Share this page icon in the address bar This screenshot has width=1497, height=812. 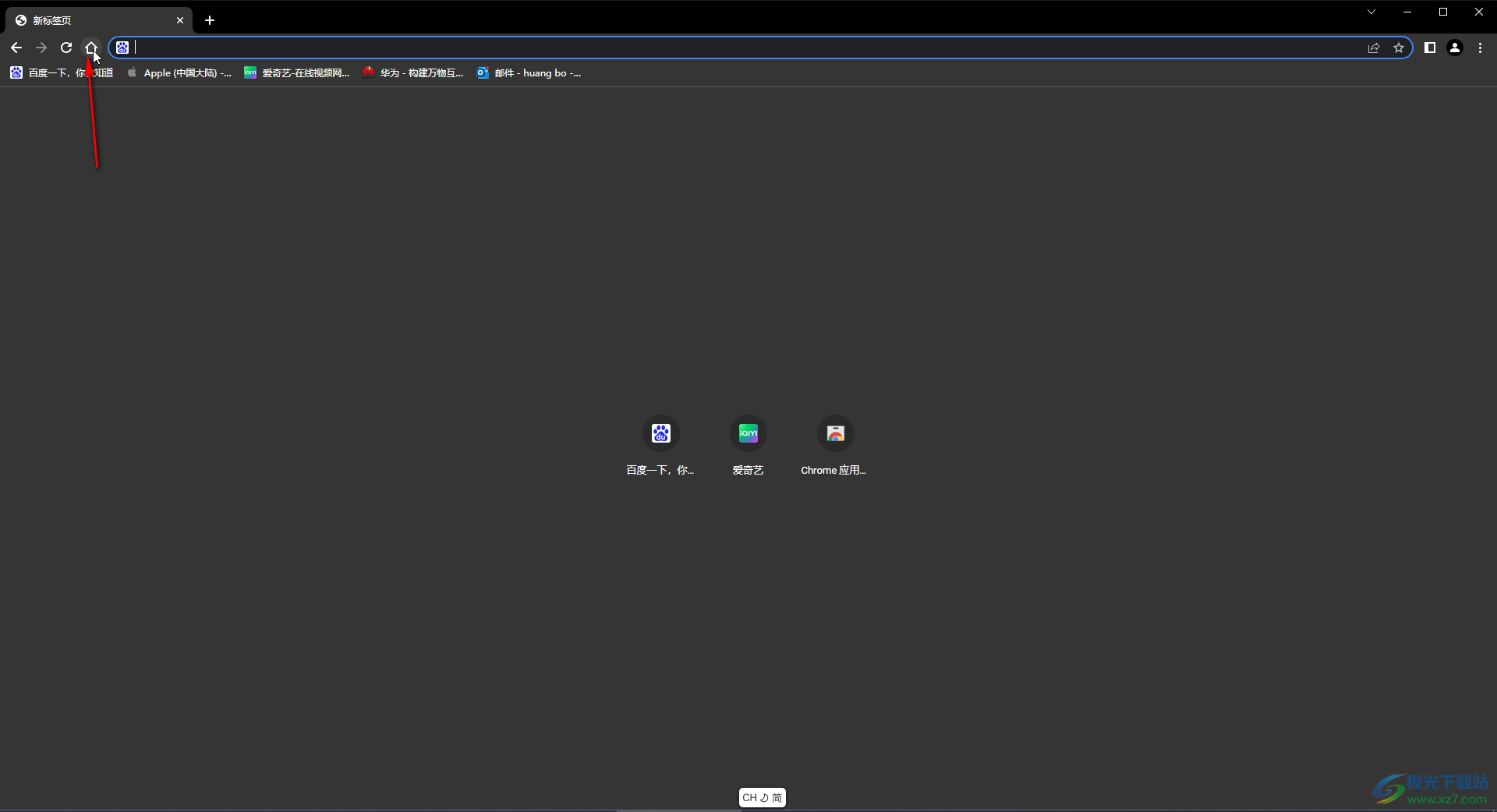pyautogui.click(x=1374, y=48)
